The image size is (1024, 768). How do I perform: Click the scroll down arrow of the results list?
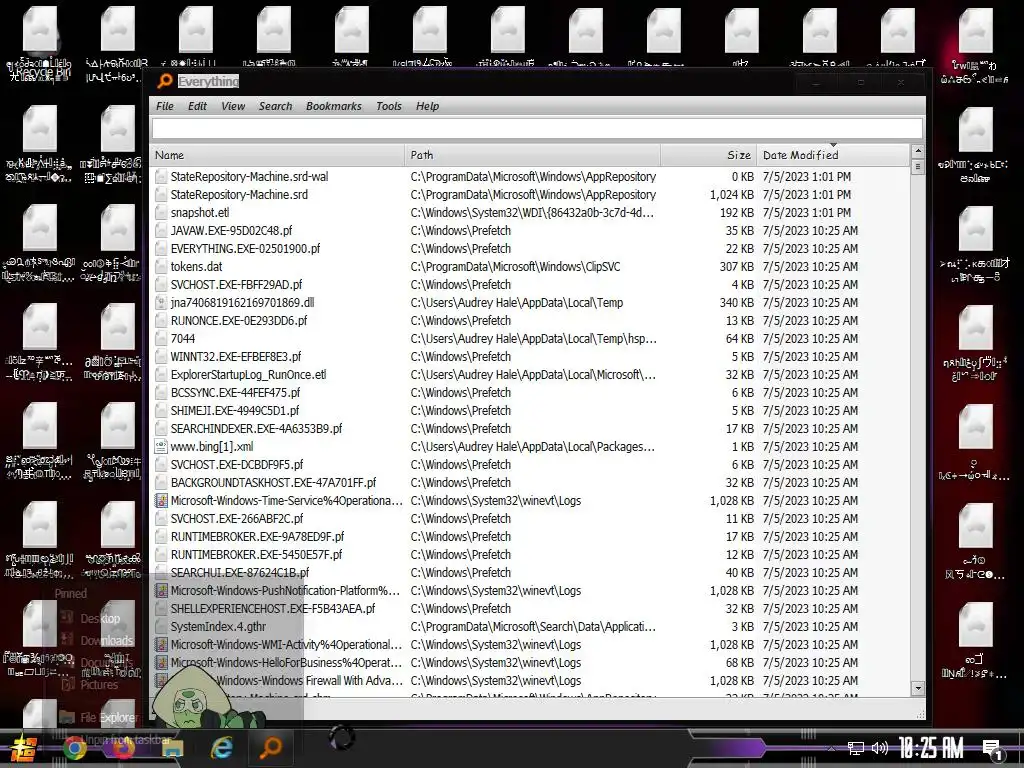pos(918,688)
